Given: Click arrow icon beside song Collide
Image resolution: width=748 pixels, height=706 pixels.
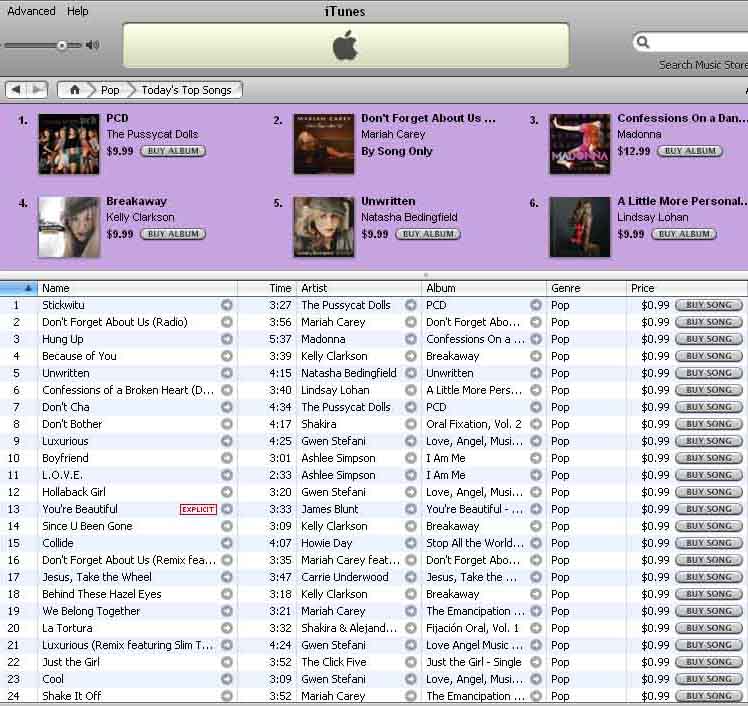Looking at the screenshot, I should (x=227, y=543).
